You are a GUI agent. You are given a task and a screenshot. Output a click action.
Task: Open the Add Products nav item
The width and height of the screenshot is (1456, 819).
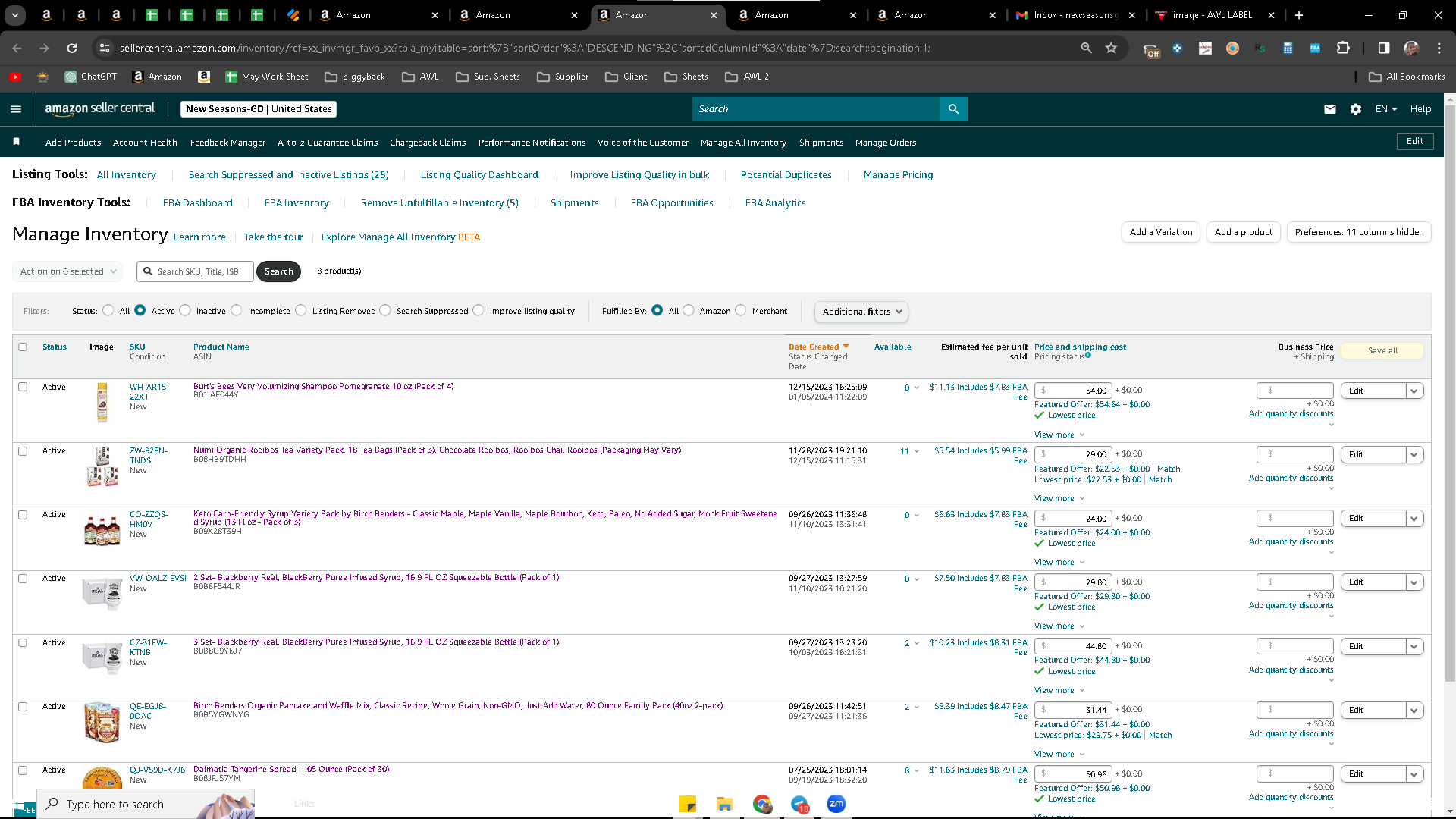[x=73, y=143]
